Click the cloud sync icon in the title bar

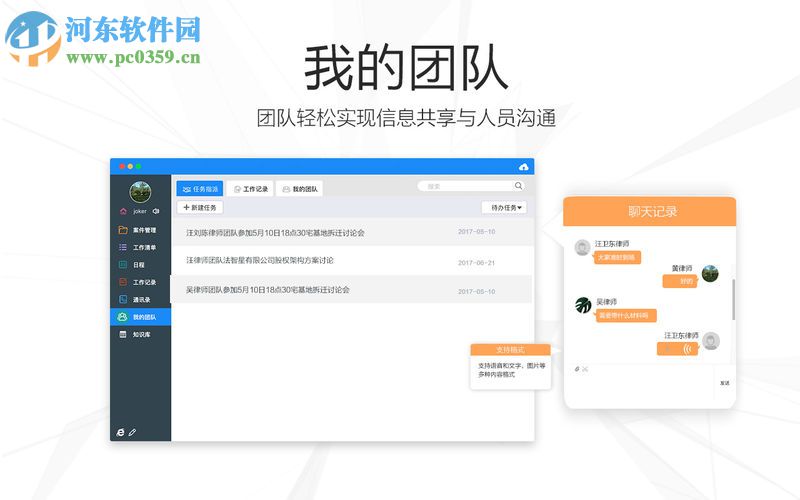pos(523,167)
